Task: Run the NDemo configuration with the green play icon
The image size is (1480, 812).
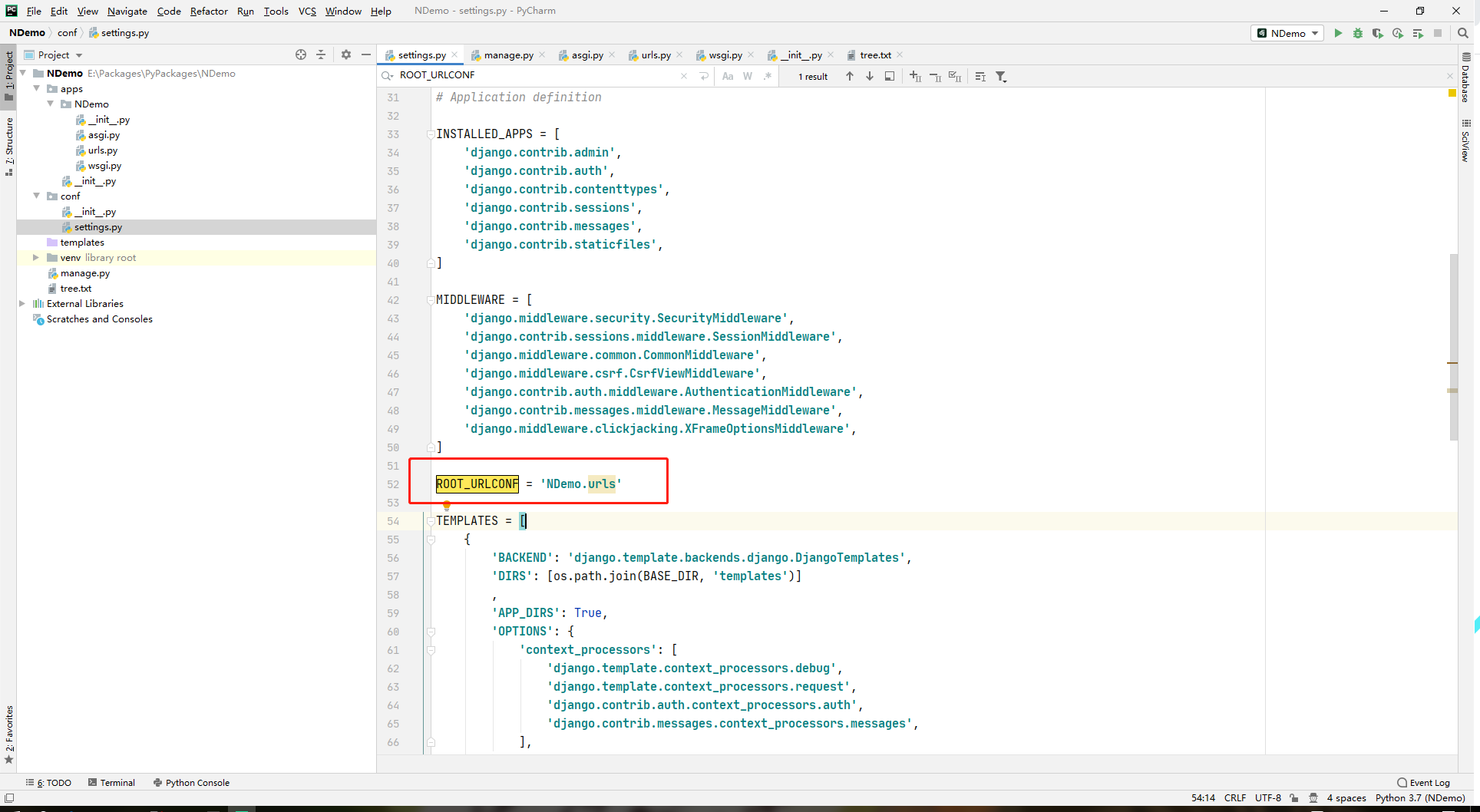Action: (1338, 33)
